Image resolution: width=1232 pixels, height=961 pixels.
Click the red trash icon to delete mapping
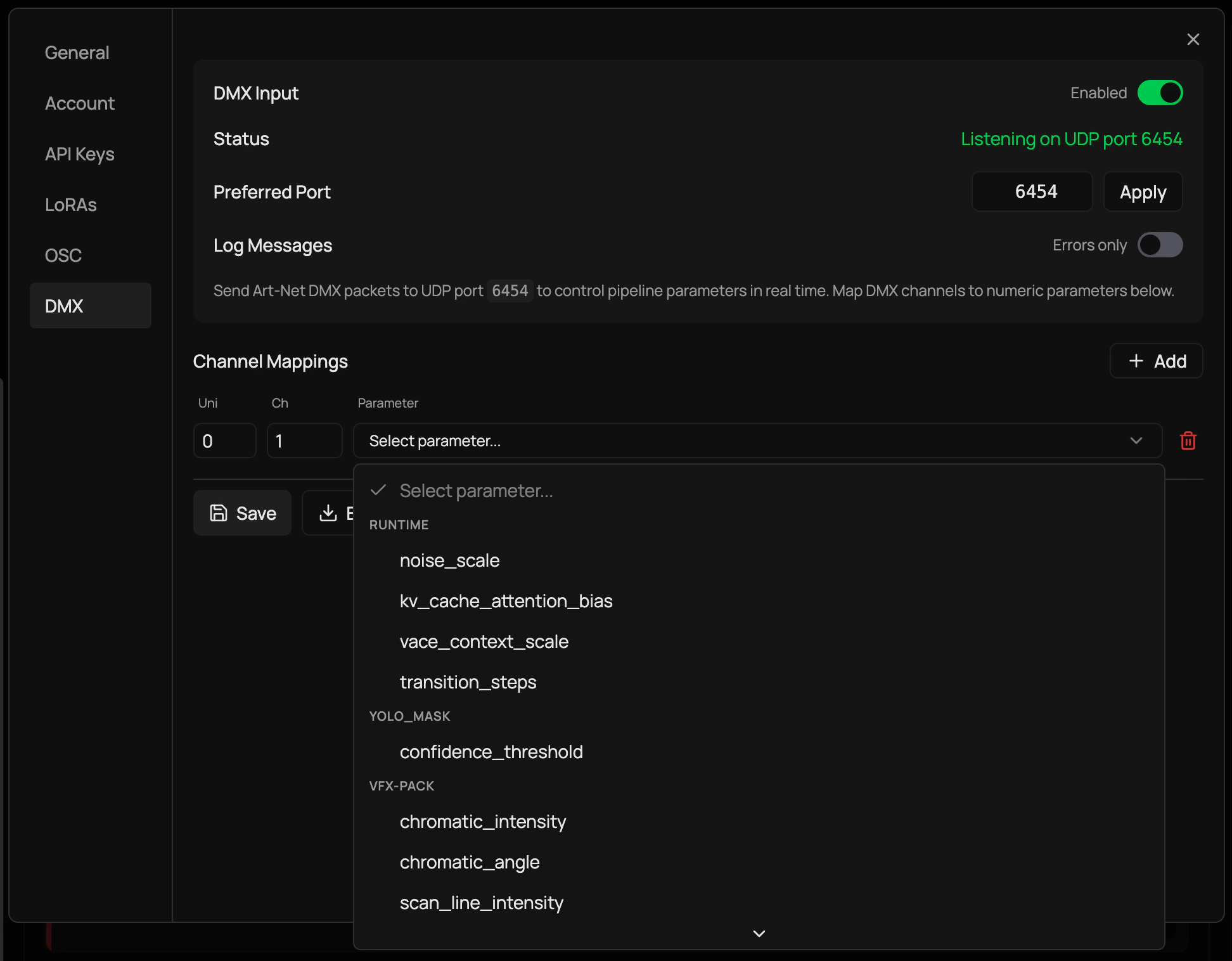tap(1188, 441)
